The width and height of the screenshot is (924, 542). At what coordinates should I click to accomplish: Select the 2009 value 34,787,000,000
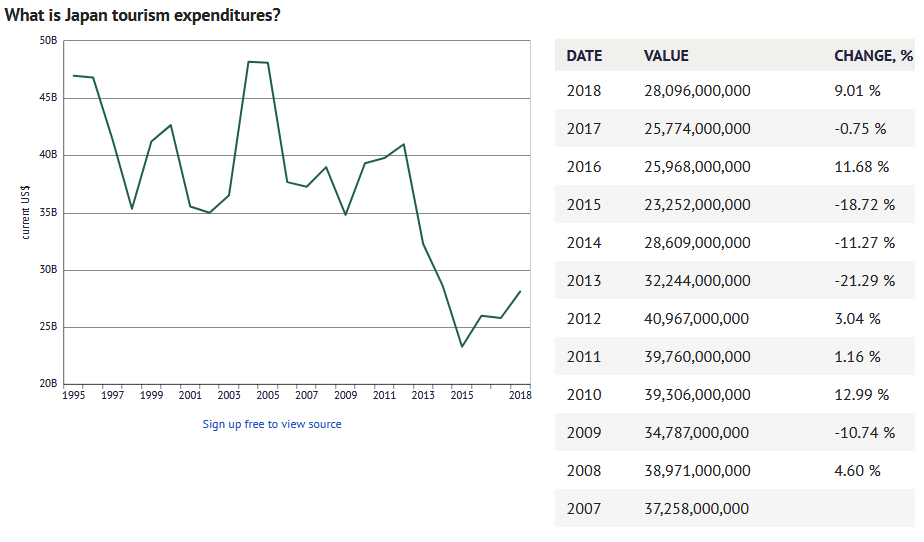tap(697, 433)
